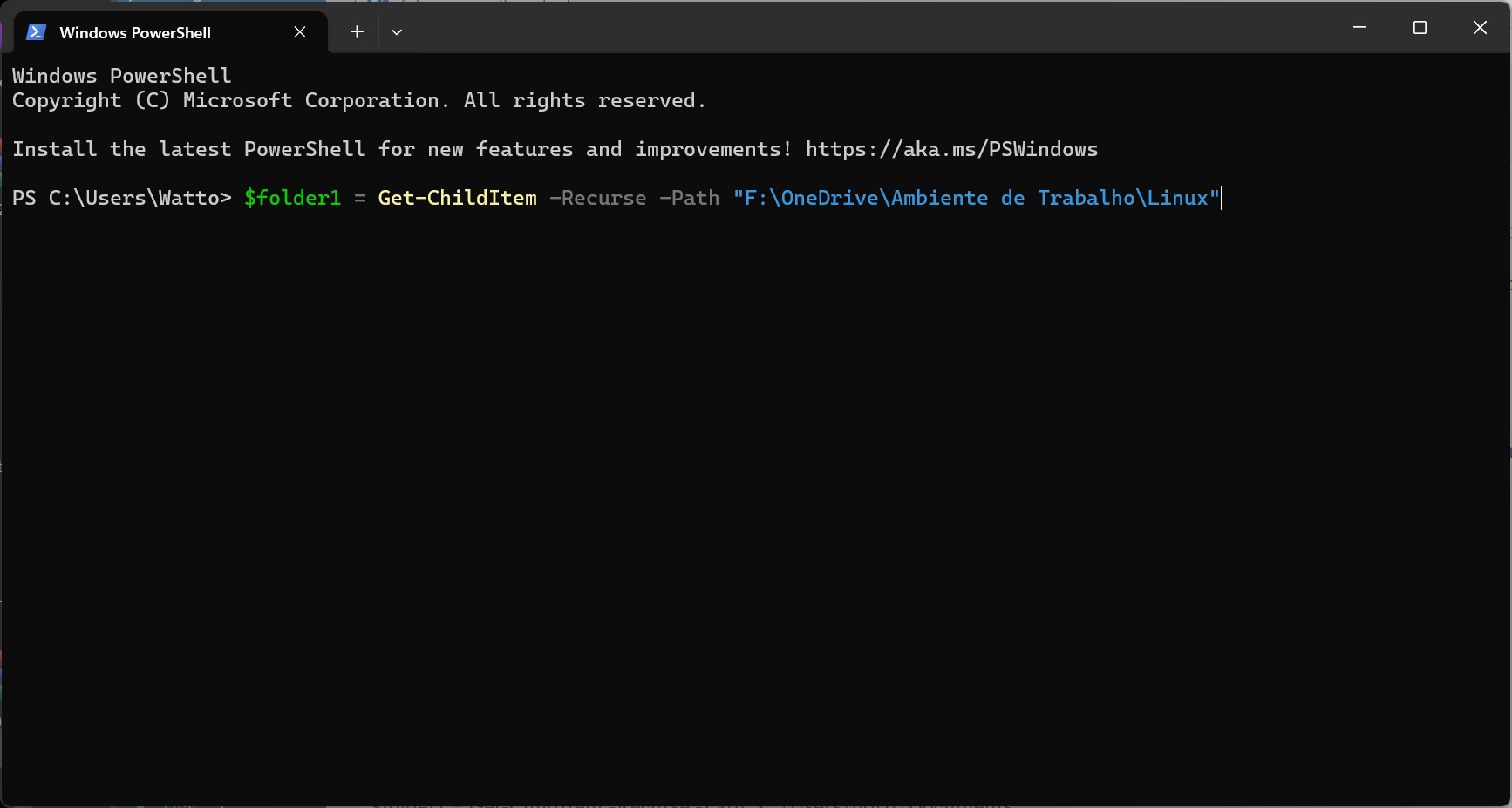Maximize the terminal window
The image size is (1512, 808).
click(1420, 28)
